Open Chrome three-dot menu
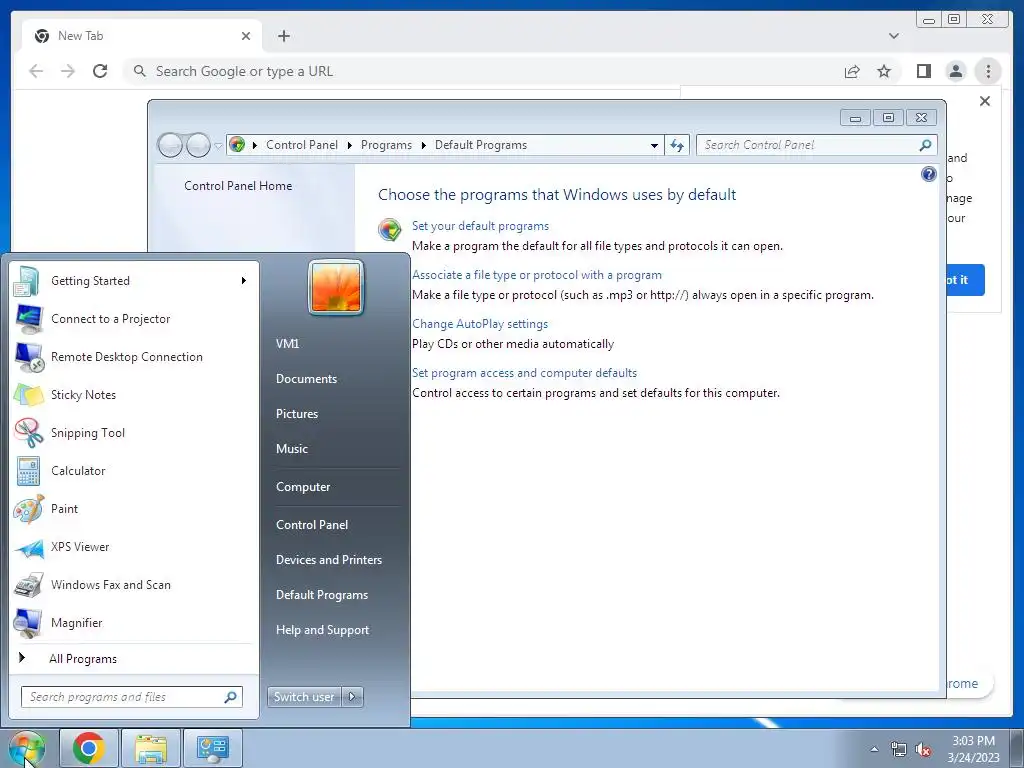The width and height of the screenshot is (1024, 768). pyautogui.click(x=988, y=71)
